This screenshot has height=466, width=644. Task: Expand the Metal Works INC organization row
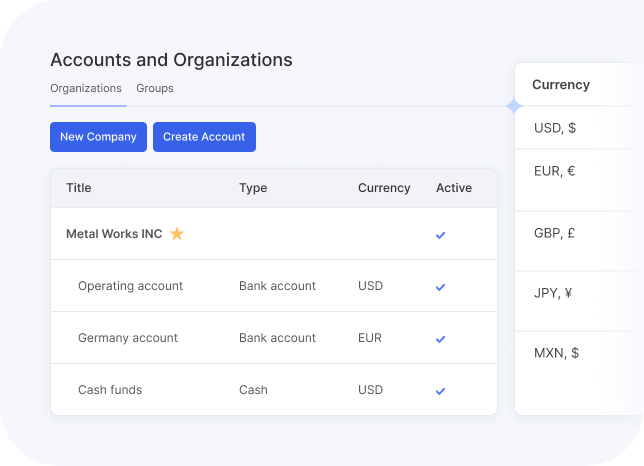tap(113, 234)
